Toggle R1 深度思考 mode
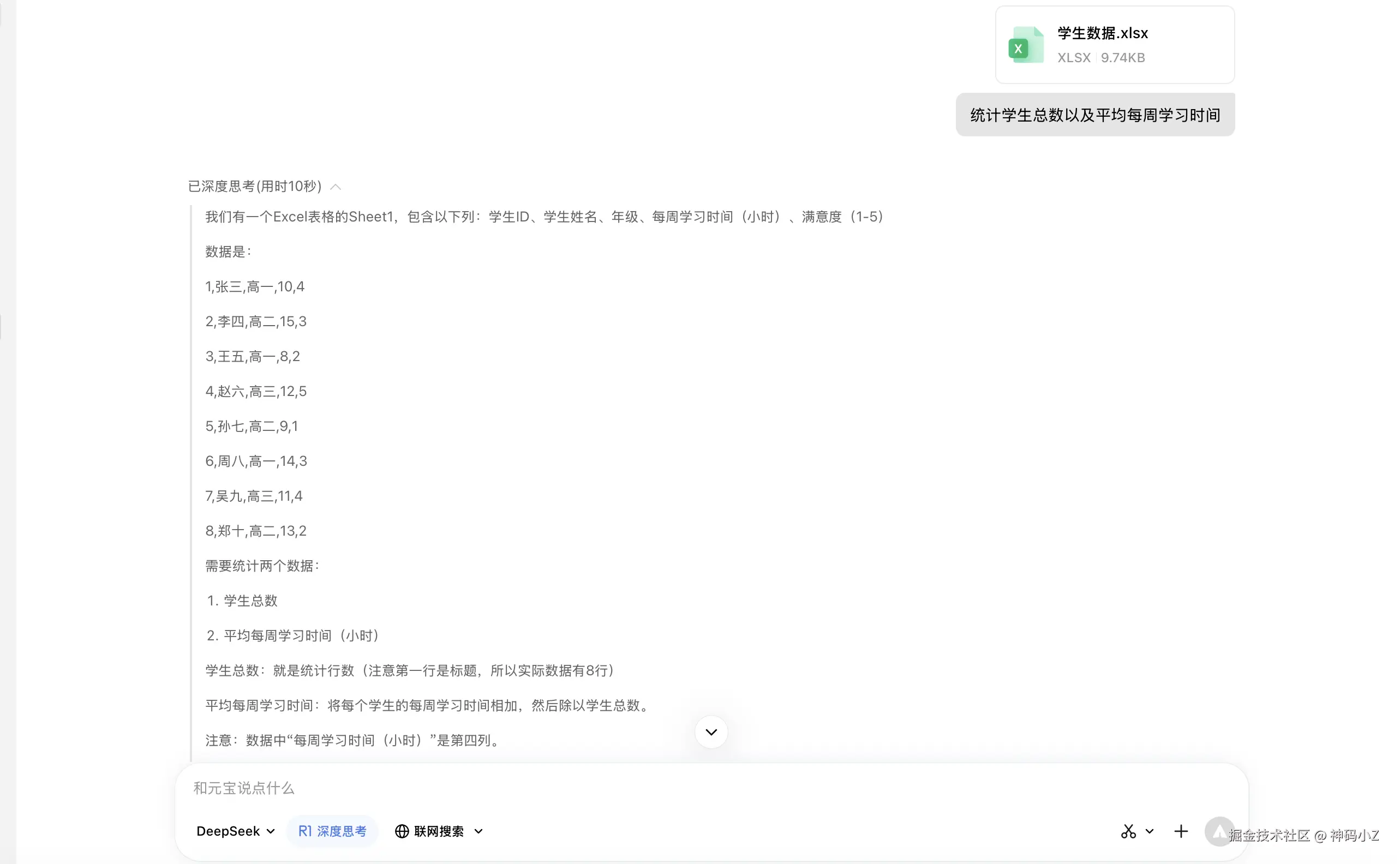This screenshot has height=864, width=1400. coord(333,831)
